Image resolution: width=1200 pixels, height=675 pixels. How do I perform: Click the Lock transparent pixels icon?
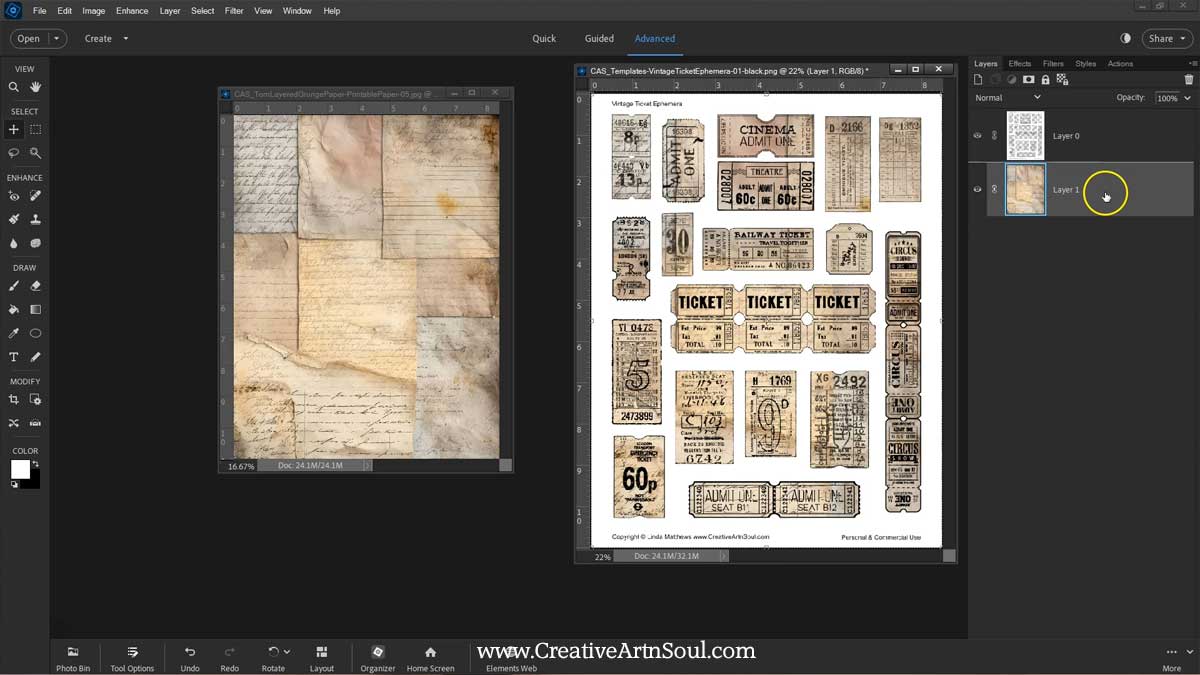tap(1062, 80)
